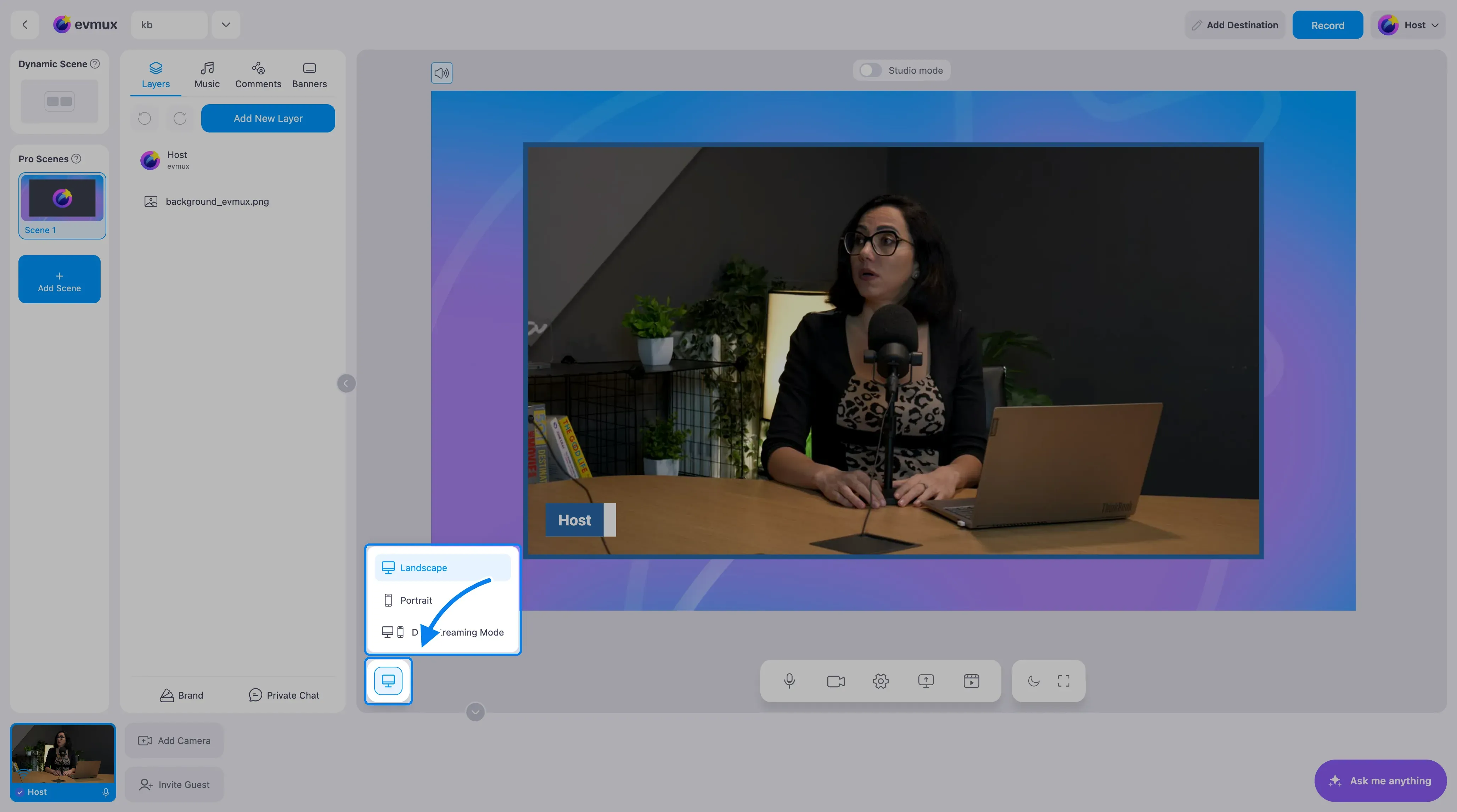Open the Pro Scenes help icon
Image resolution: width=1457 pixels, height=812 pixels.
click(76, 159)
